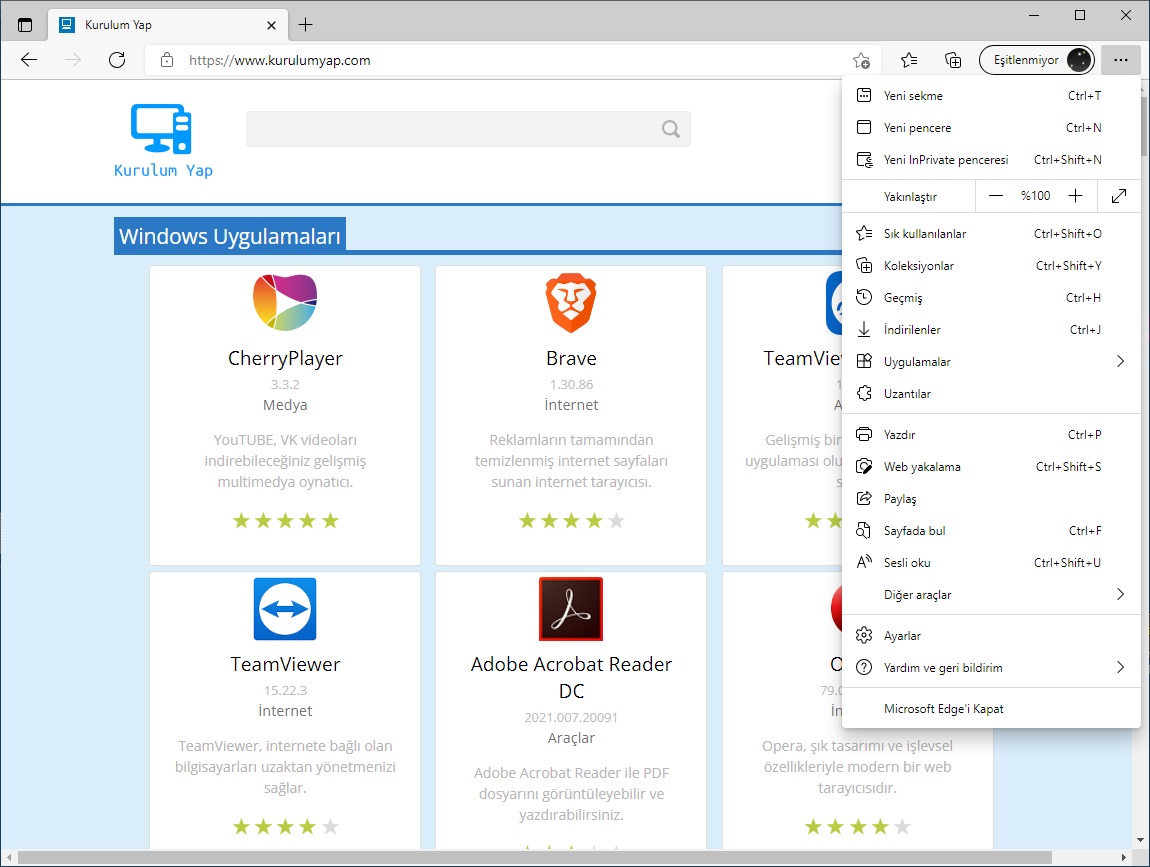The image size is (1150, 867).
Task: Open Adobe Acrobat Reader icon
Action: click(571, 609)
